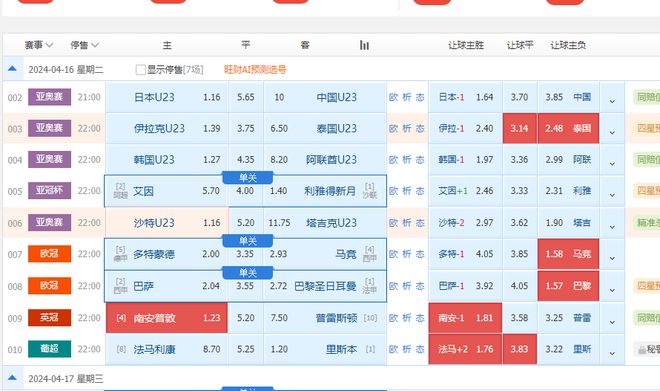660x391 pixels.
Task: Click 英冠 league tag on match 009
Action: [49, 317]
